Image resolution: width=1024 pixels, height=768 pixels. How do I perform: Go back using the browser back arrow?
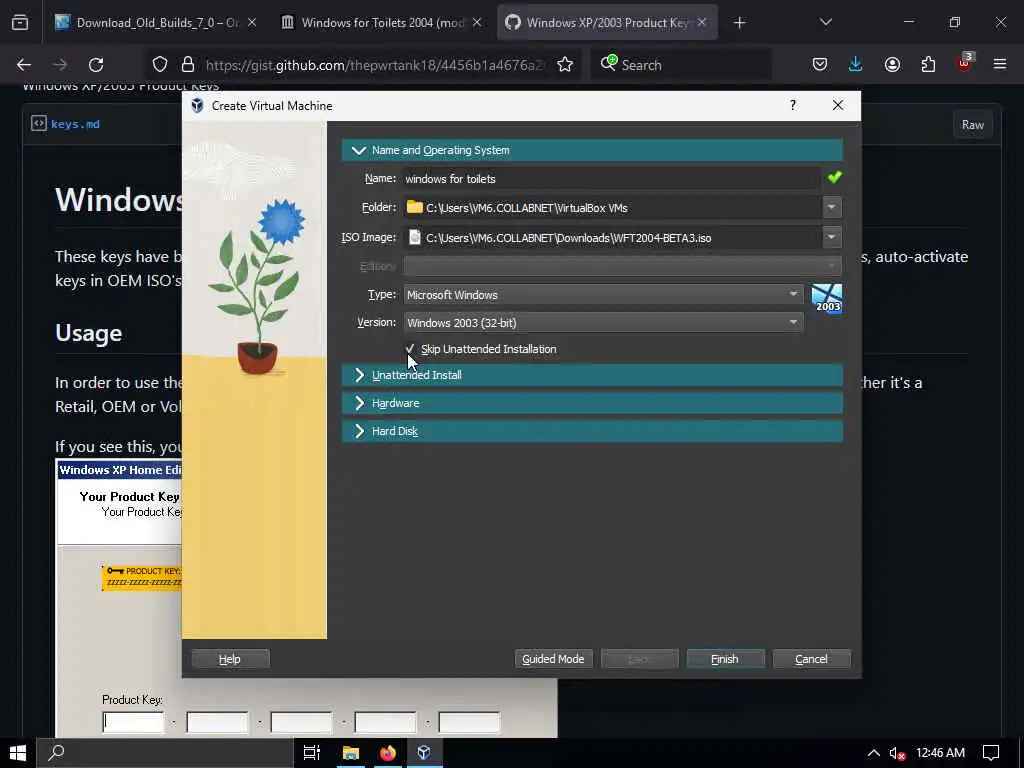[x=24, y=65]
